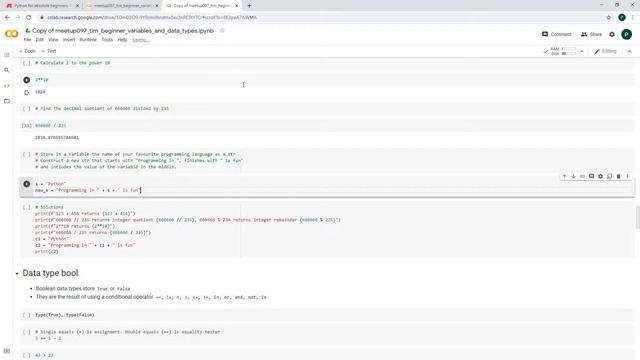Click the execution bracket of the Solutions cell
Viewport: 640px width, 360px height.
pyautogui.click(x=27, y=207)
